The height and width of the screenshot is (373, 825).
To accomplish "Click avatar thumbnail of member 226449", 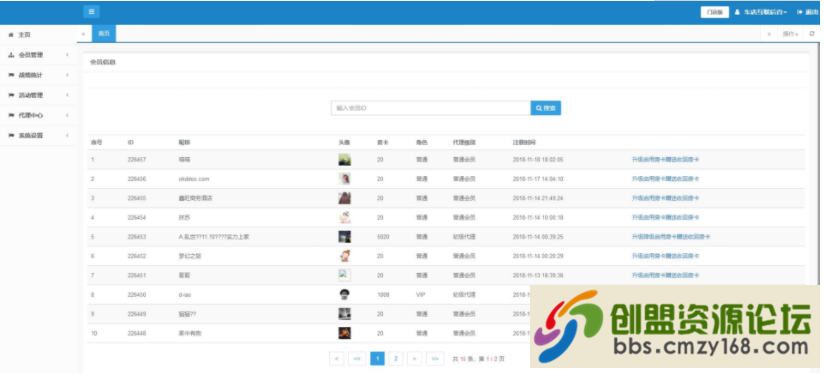I will pyautogui.click(x=345, y=314).
